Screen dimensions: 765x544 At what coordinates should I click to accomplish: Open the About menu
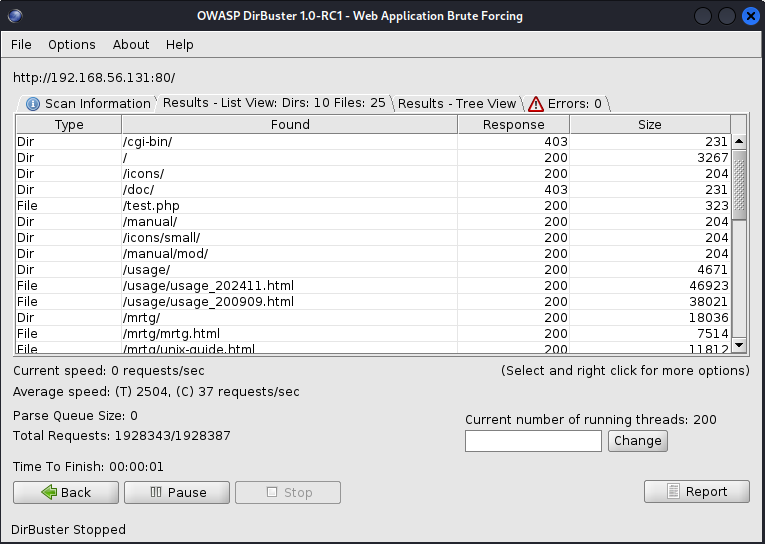(x=131, y=44)
